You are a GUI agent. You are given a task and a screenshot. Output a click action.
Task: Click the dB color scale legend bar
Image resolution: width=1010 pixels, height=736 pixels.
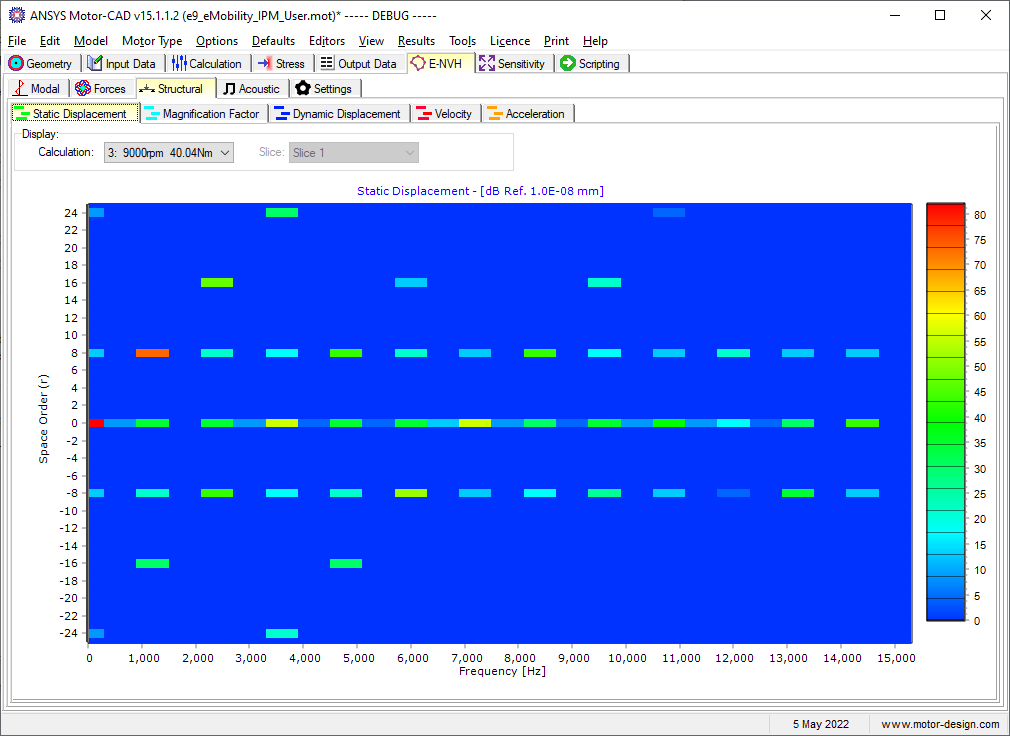pyautogui.click(x=946, y=411)
